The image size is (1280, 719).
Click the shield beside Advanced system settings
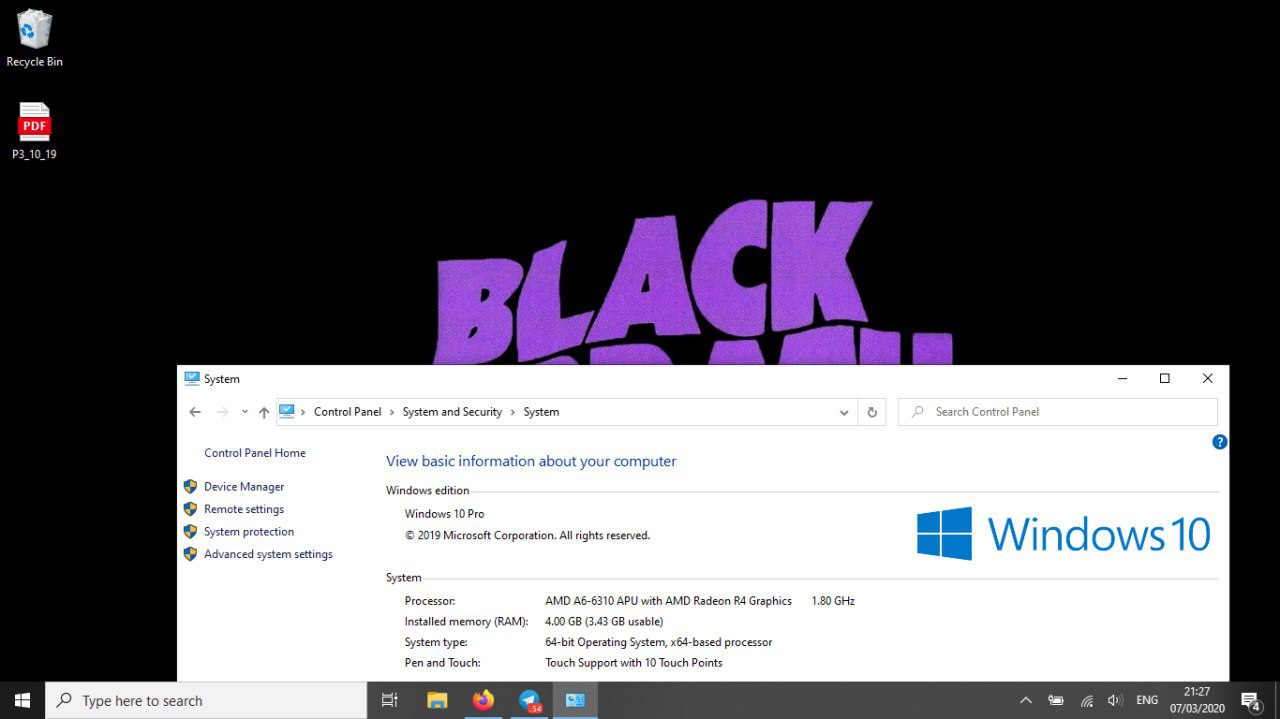190,554
